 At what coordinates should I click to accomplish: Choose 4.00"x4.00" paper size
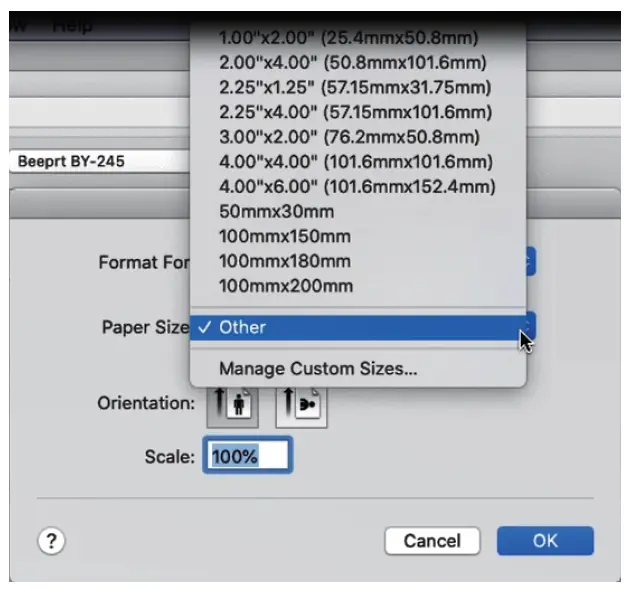click(x=357, y=162)
